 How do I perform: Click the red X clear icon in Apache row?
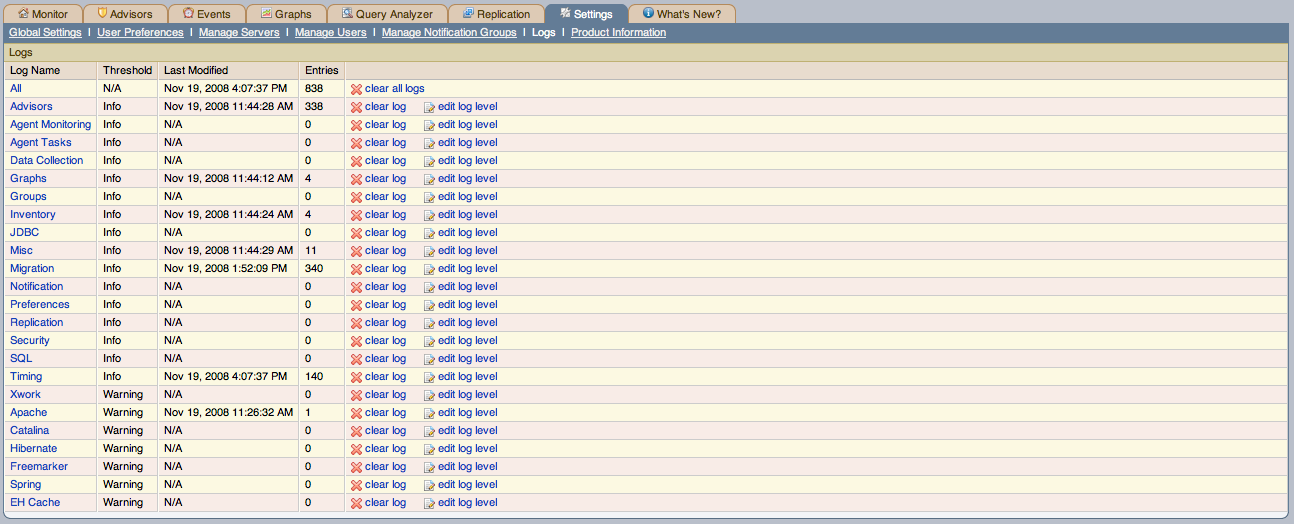356,413
